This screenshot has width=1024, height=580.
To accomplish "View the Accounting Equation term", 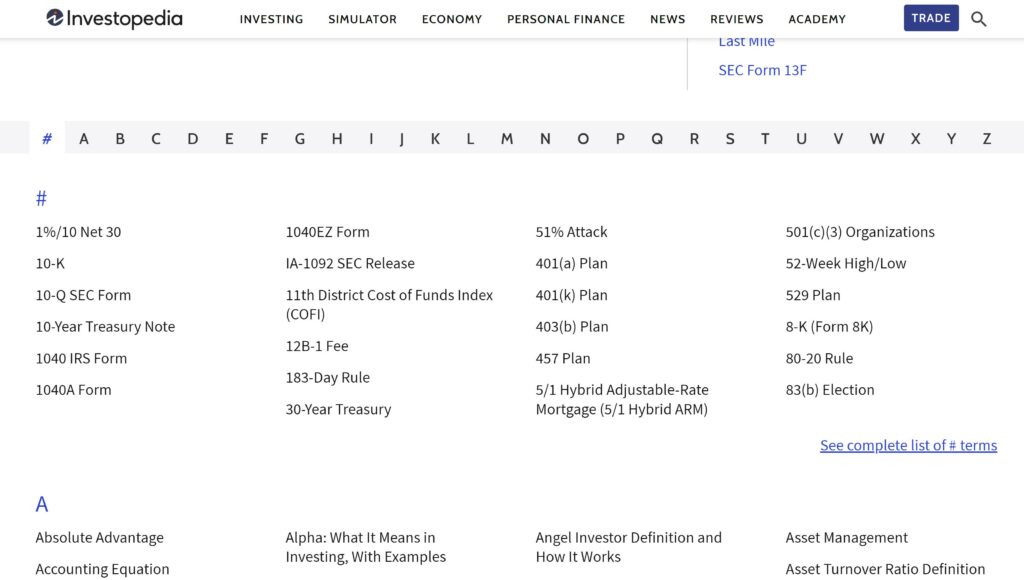I will coord(102,569).
